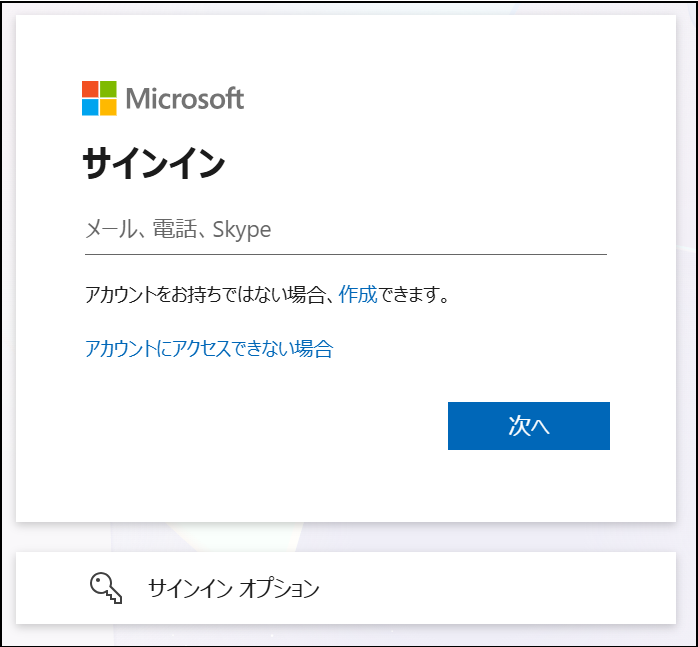Click the underline beneath the sign-in field
The image size is (698, 647).
point(345,254)
